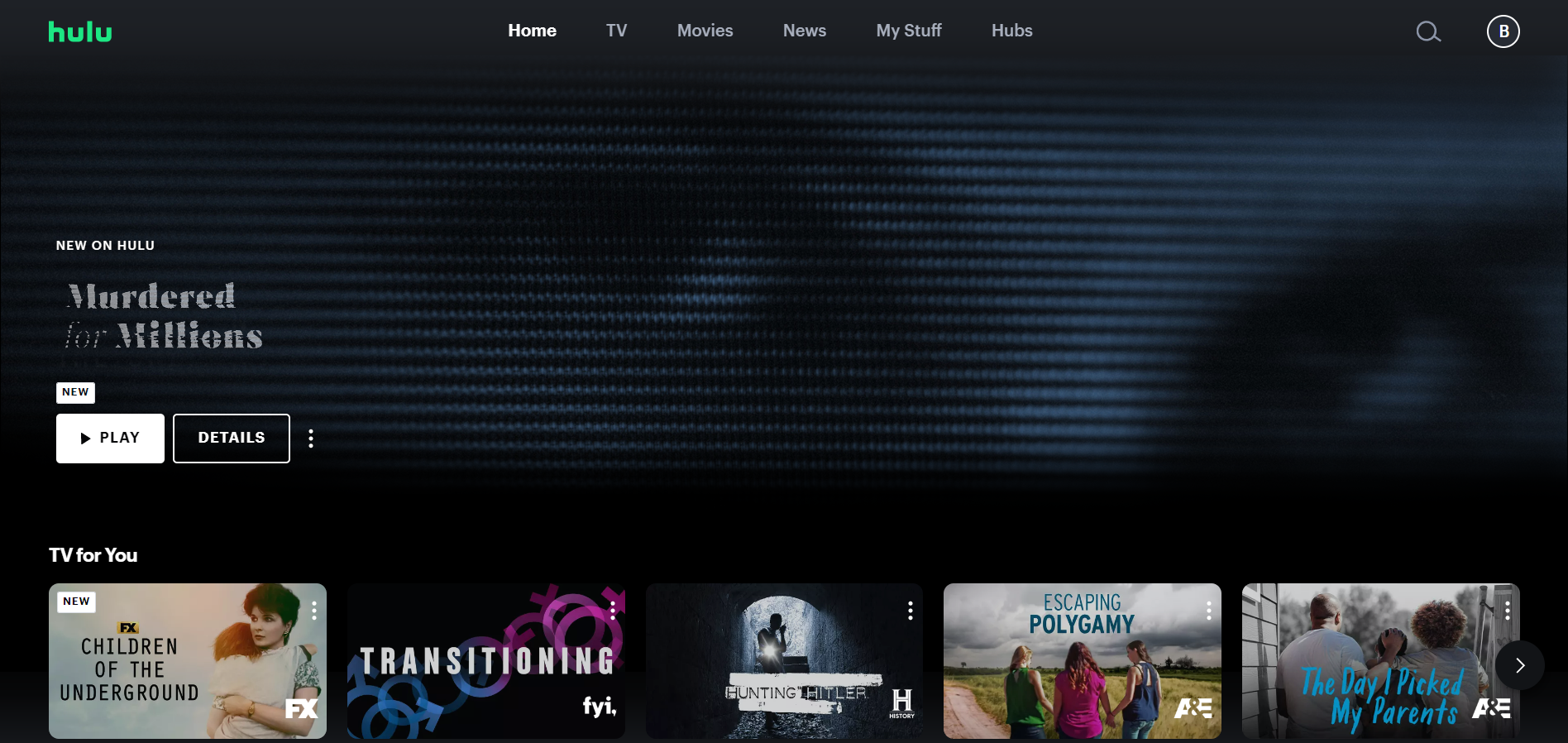This screenshot has height=743, width=1568.
Task: Open options menu on Transitioning card
Action: point(613,611)
